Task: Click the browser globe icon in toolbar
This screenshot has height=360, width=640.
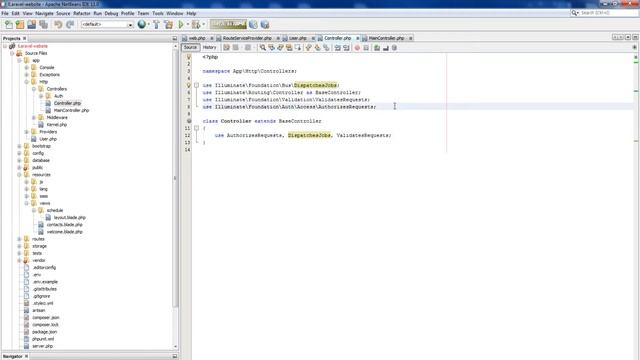Action: coord(141,24)
